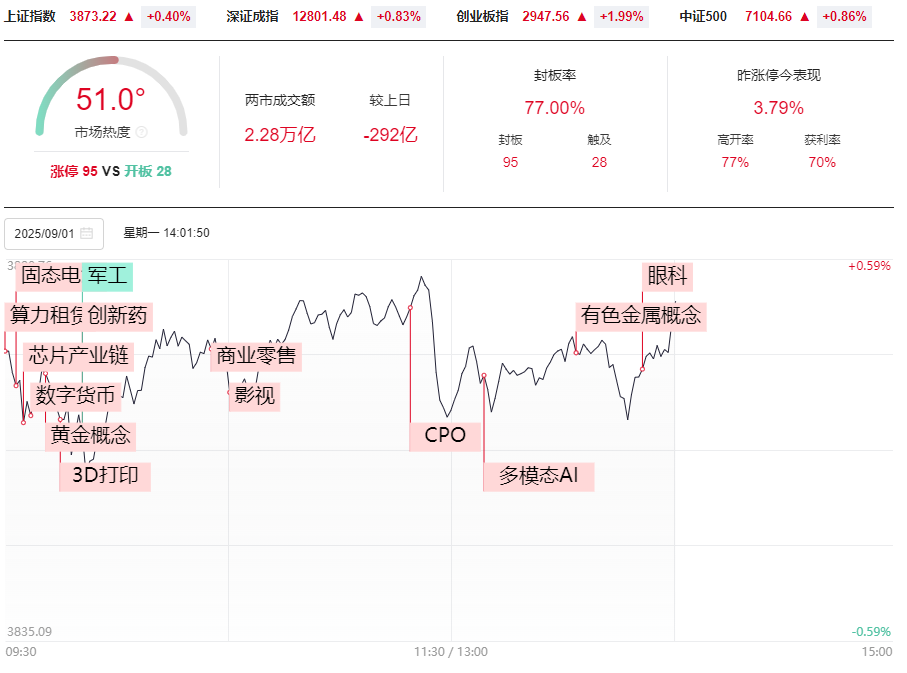Click the up arrow next to 深证成指
907x673 pixels.
coord(358,16)
